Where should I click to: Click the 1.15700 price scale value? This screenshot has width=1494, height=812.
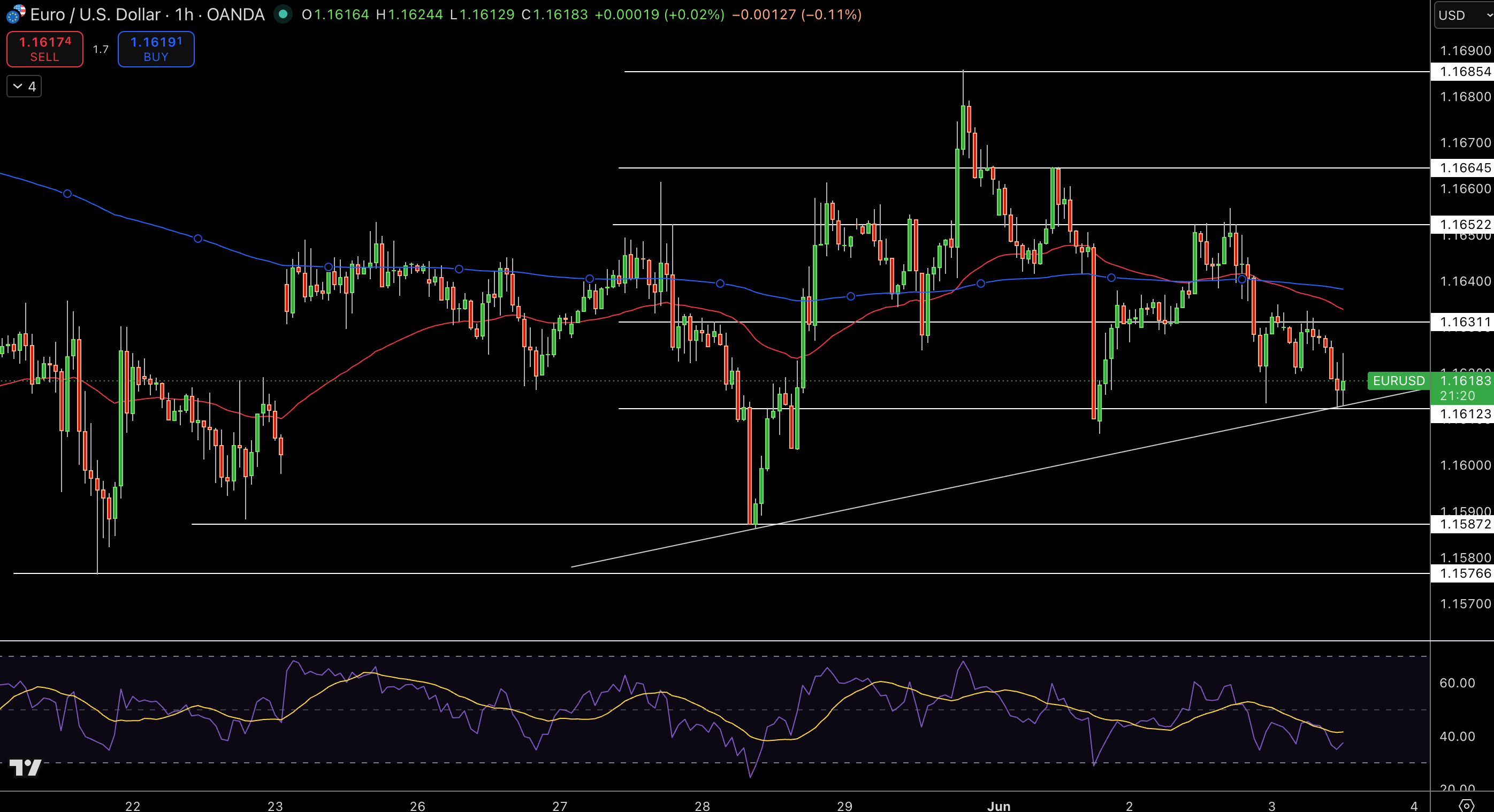click(x=1465, y=604)
